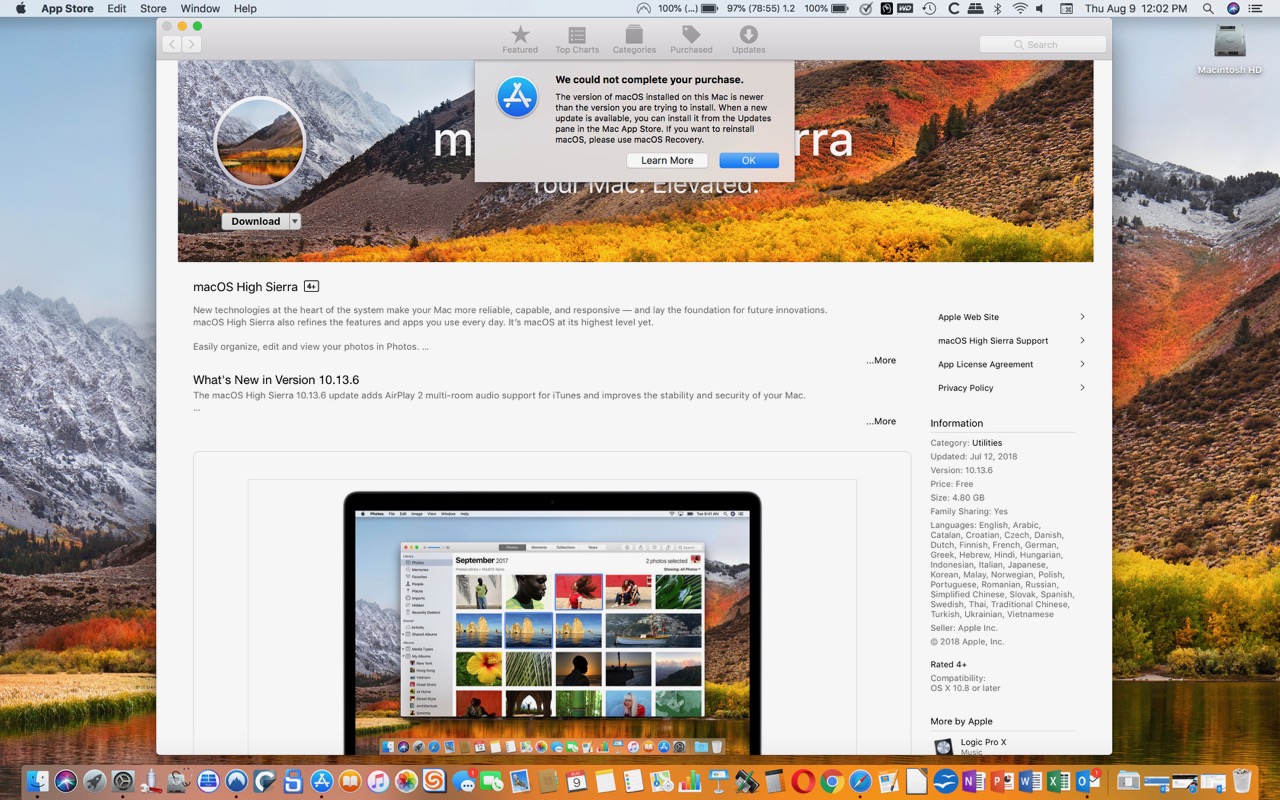Screen dimensions: 1280x800
Task: Open iTunes from the Dock
Action: point(378,781)
